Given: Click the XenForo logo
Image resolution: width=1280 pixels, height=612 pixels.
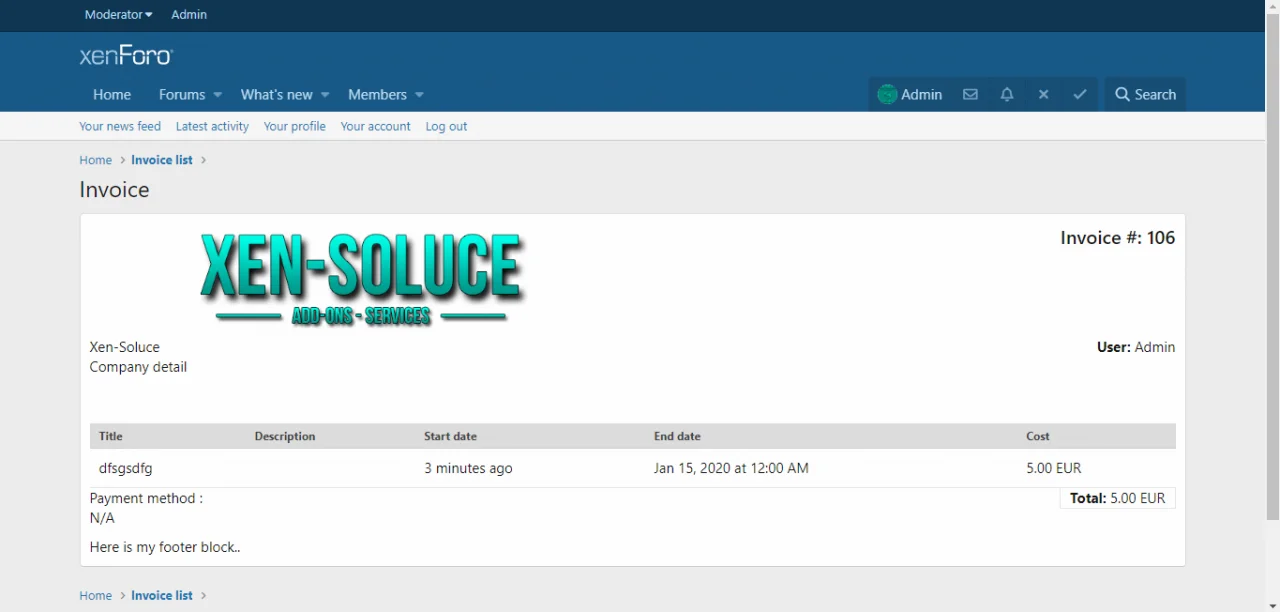Looking at the screenshot, I should tap(126, 56).
